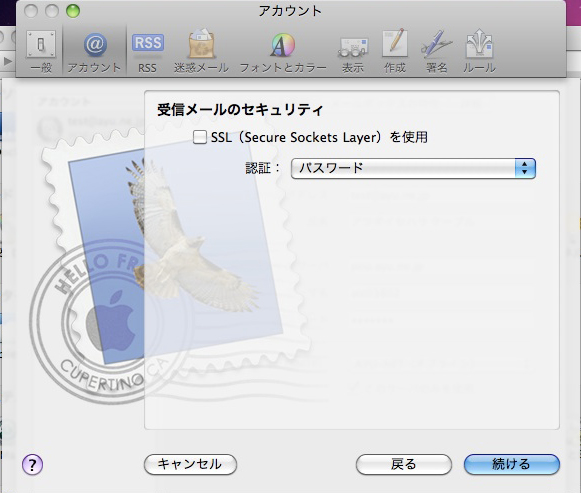
Task: Open the 署名 (Signatures) preferences icon
Action: 436,51
